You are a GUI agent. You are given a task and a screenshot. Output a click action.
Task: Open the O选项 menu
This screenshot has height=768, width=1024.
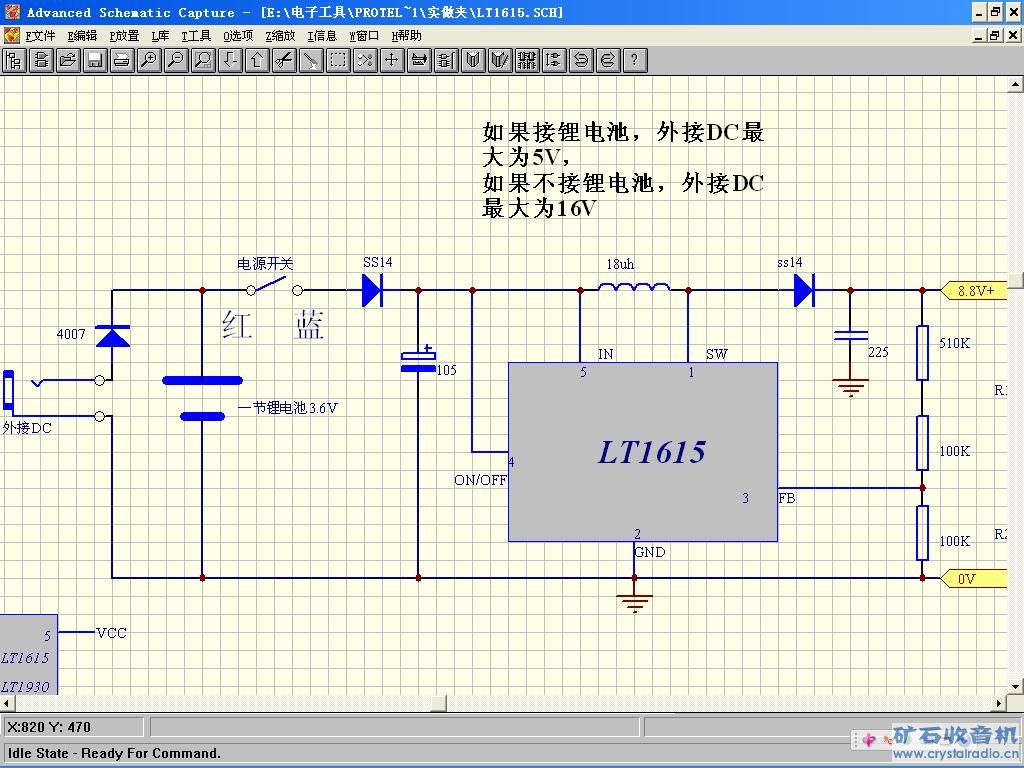[x=238, y=36]
